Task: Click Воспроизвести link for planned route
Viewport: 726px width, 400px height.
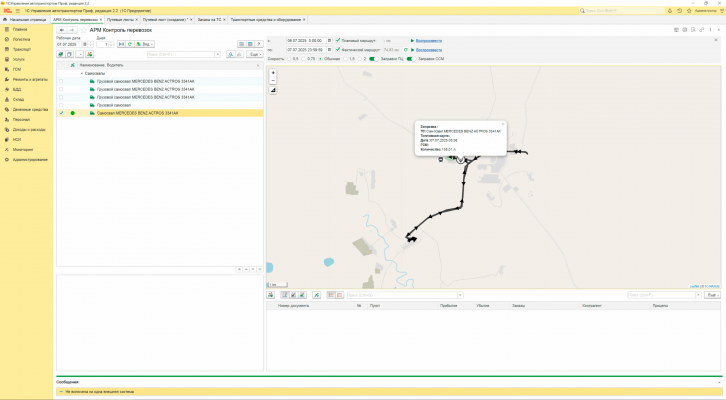Action: (x=429, y=41)
